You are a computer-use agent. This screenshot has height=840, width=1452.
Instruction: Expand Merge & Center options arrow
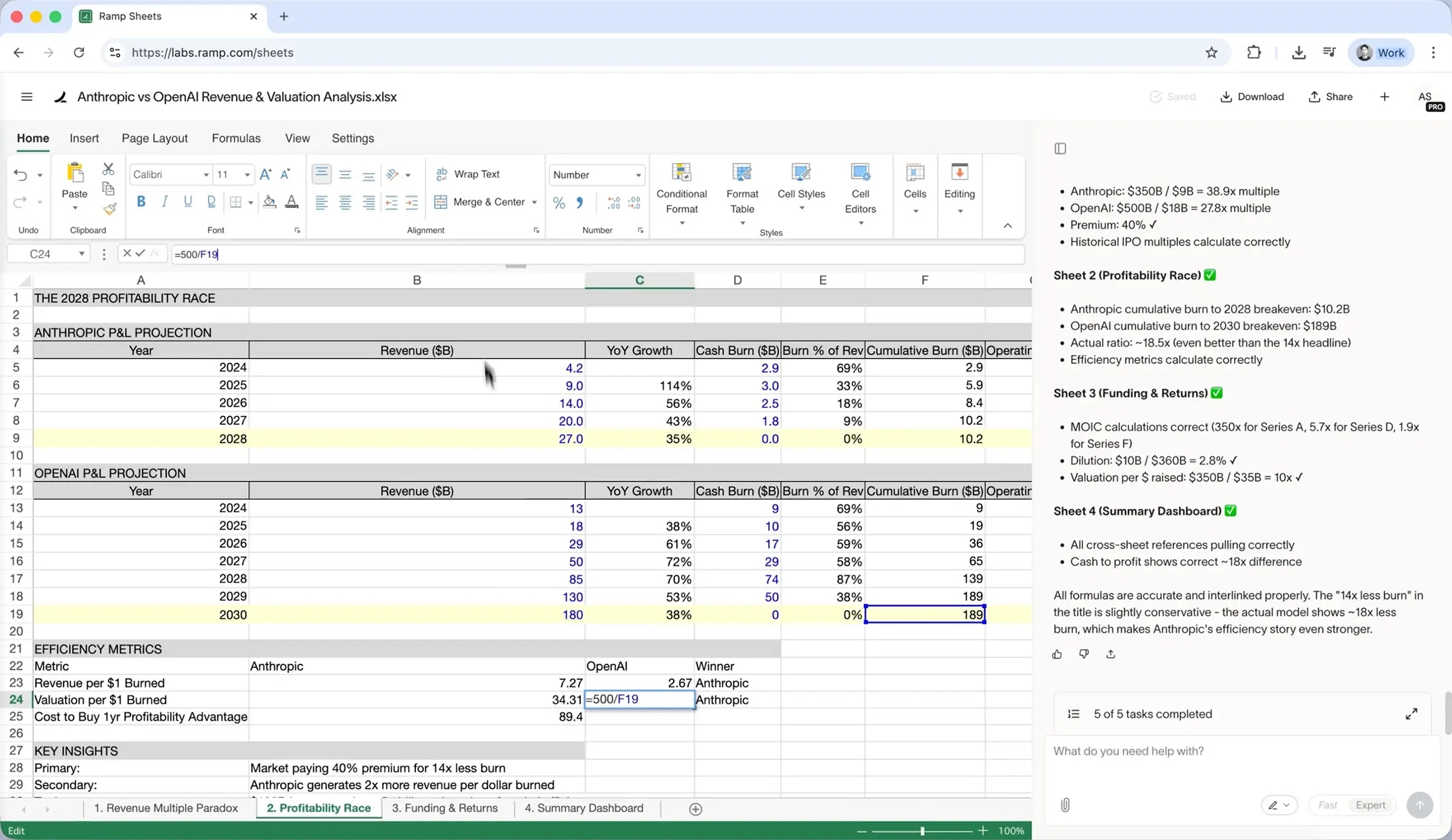coord(535,202)
